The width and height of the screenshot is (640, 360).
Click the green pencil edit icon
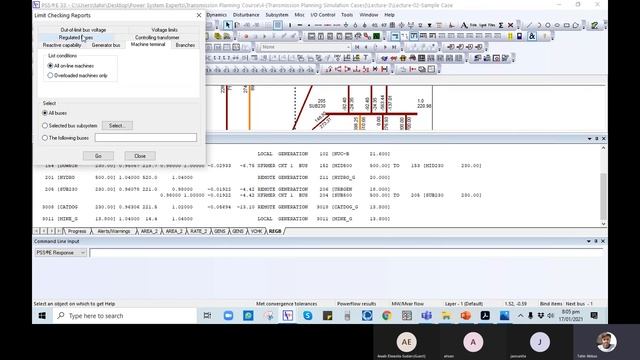(x=595, y=25)
